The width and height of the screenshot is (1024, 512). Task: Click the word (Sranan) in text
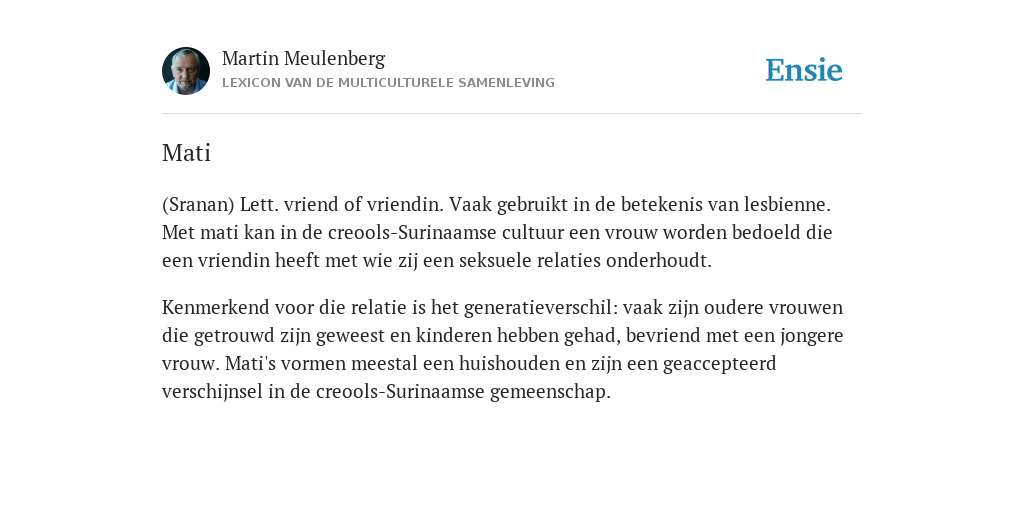pos(198,204)
